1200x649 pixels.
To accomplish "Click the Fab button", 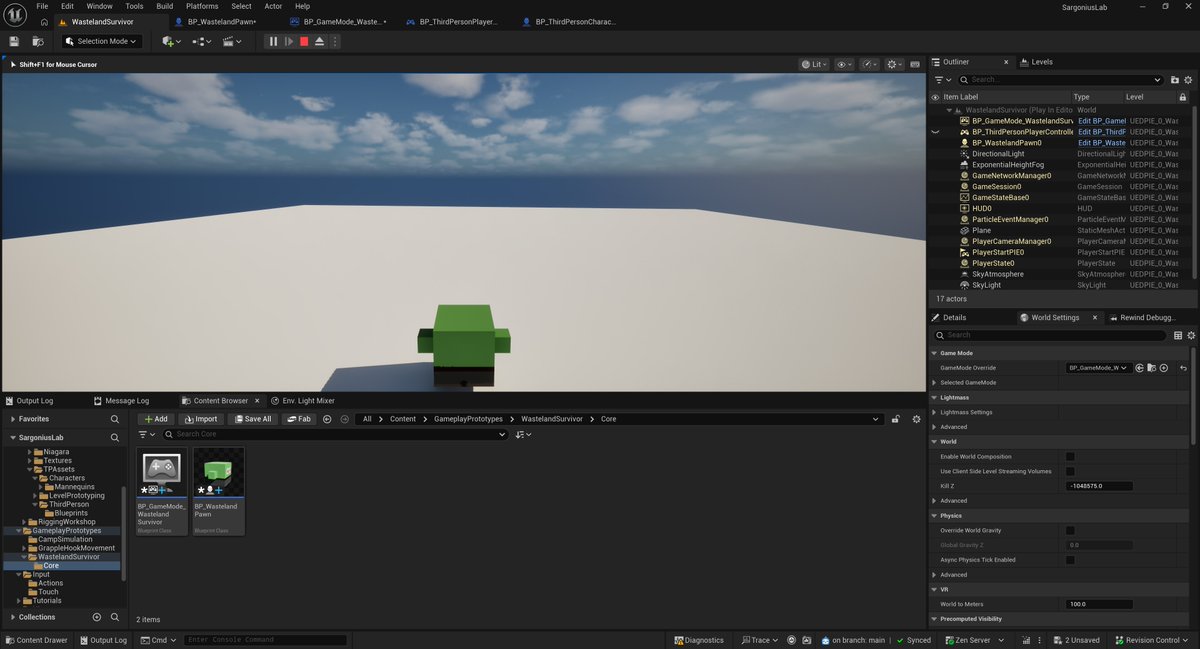I will (x=298, y=419).
